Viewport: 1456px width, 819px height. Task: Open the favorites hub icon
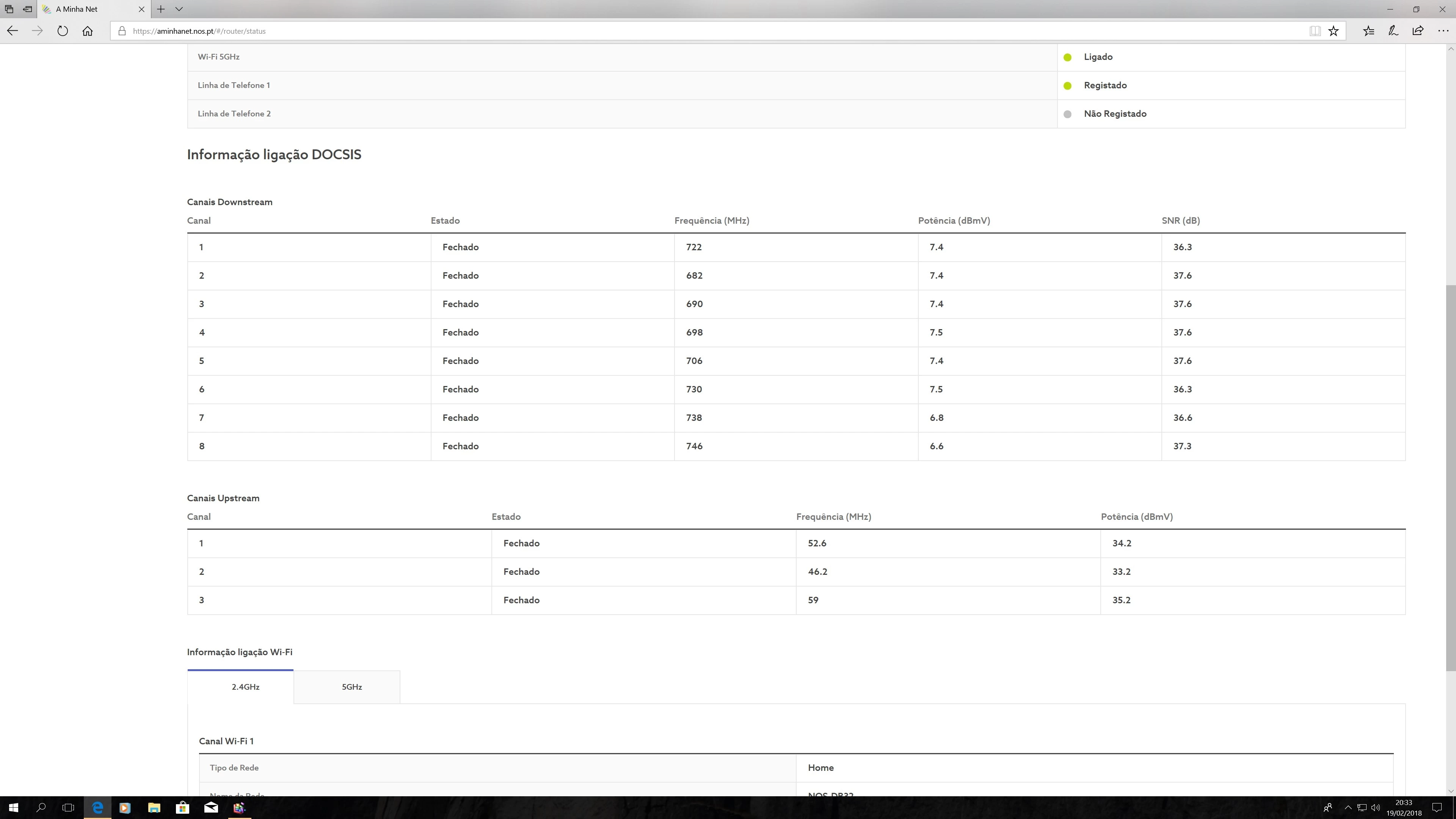click(x=1368, y=31)
